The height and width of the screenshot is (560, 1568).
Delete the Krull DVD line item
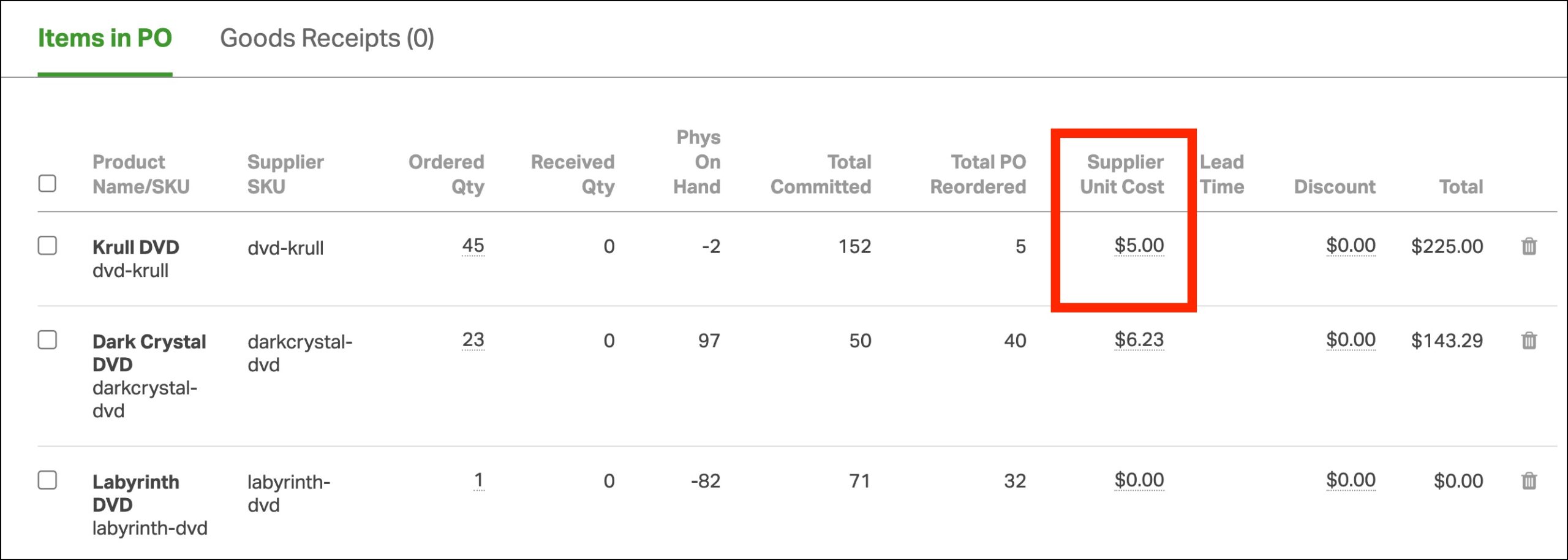tap(1529, 246)
